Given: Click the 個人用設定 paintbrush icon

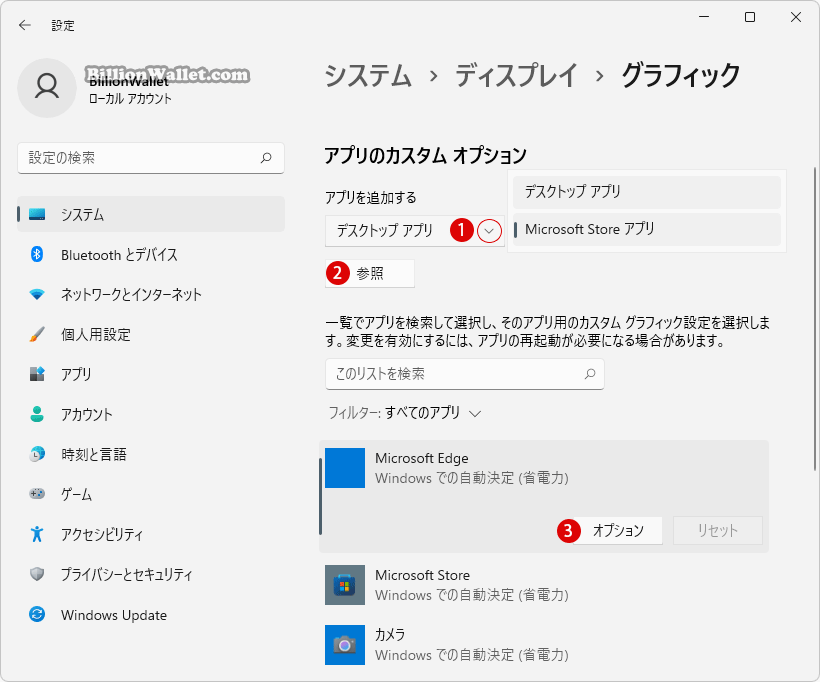Looking at the screenshot, I should point(37,334).
